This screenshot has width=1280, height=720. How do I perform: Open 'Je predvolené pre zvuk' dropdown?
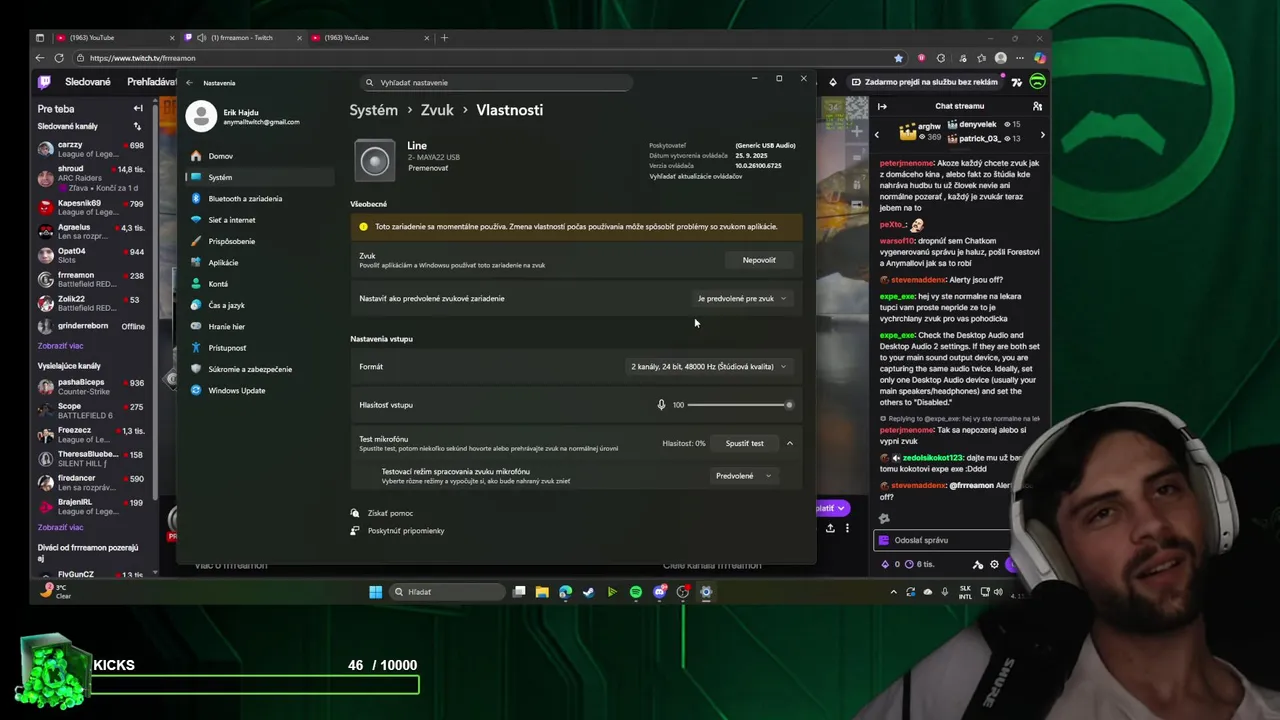[x=742, y=298]
